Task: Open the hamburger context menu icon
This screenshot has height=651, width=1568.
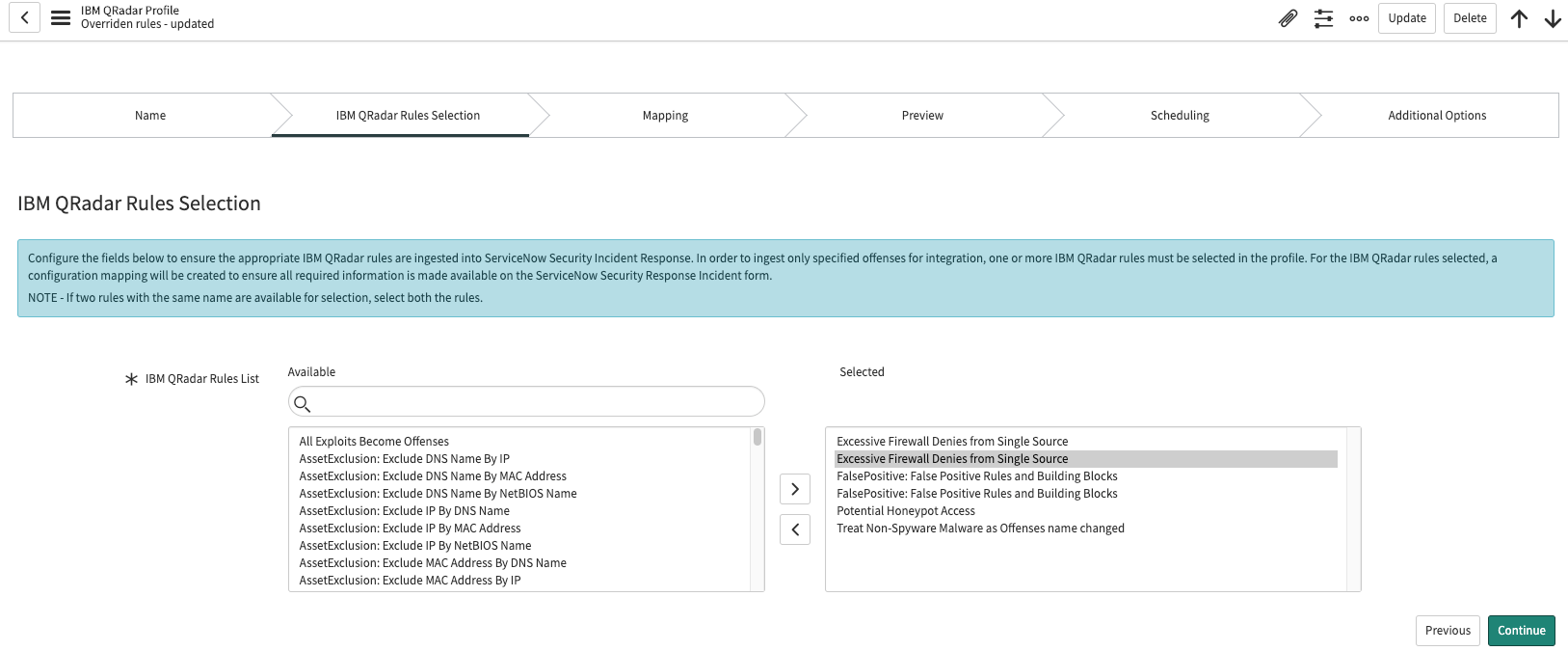Action: [x=61, y=17]
